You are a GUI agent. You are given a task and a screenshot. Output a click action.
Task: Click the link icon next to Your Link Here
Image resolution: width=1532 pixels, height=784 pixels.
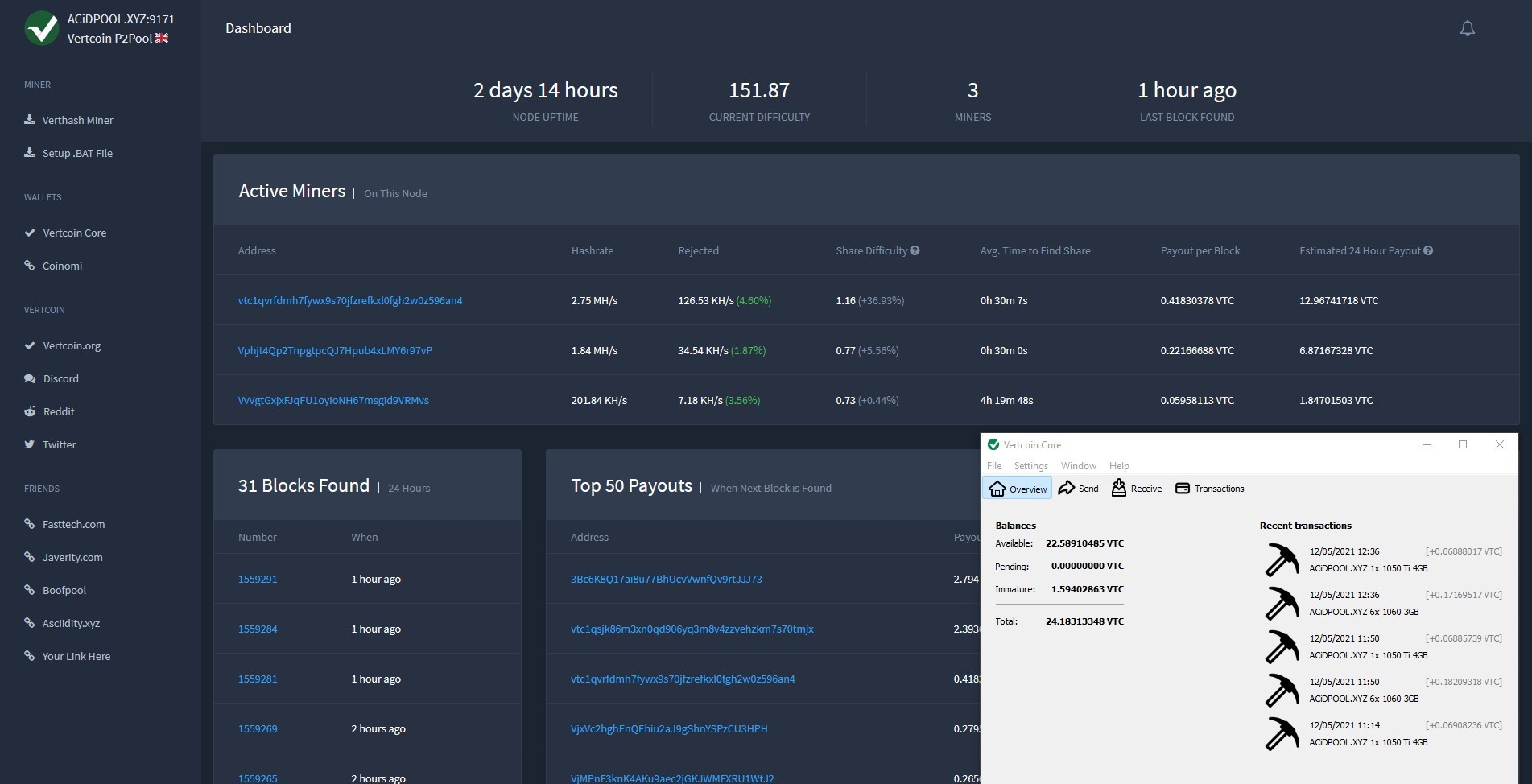pos(30,656)
